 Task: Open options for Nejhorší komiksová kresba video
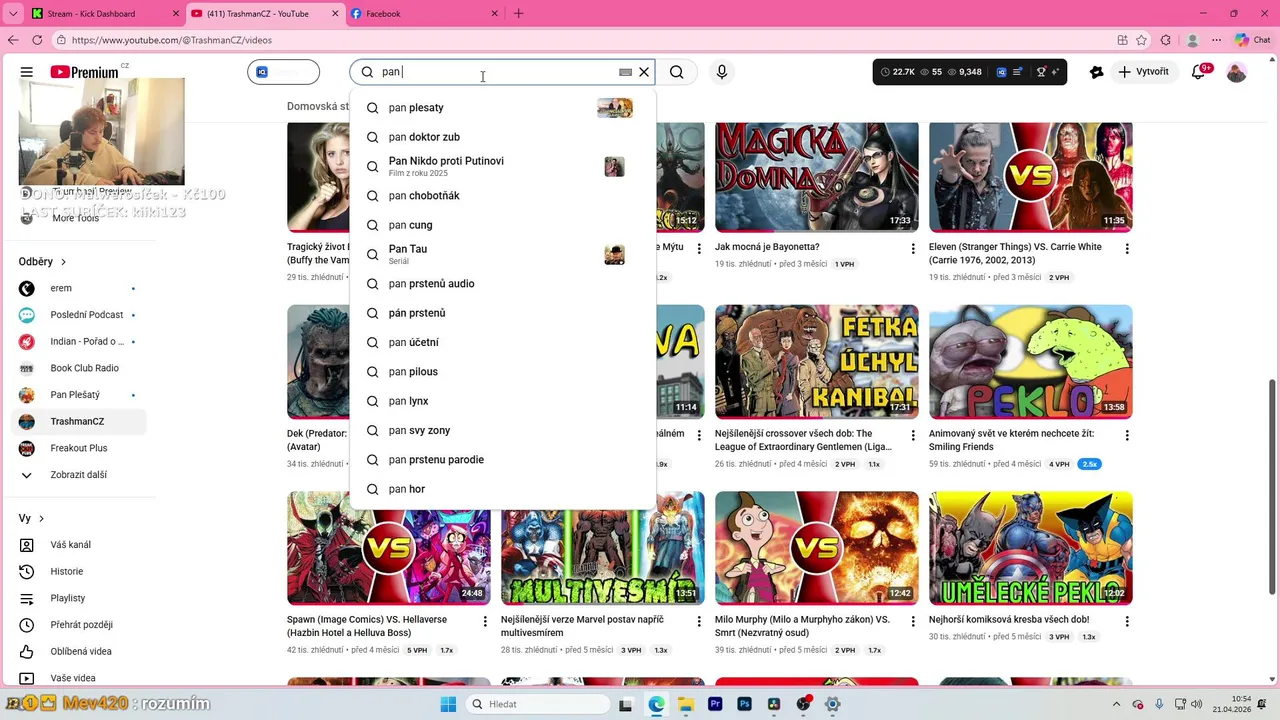[1127, 621]
